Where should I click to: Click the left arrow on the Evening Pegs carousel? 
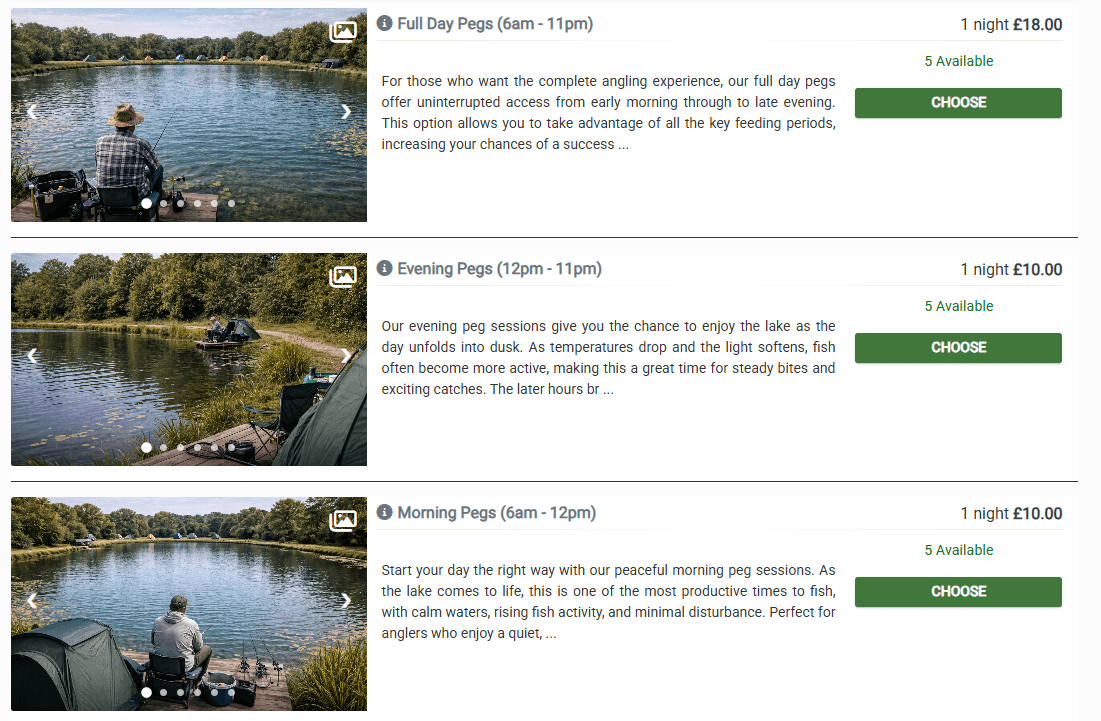tap(31, 357)
